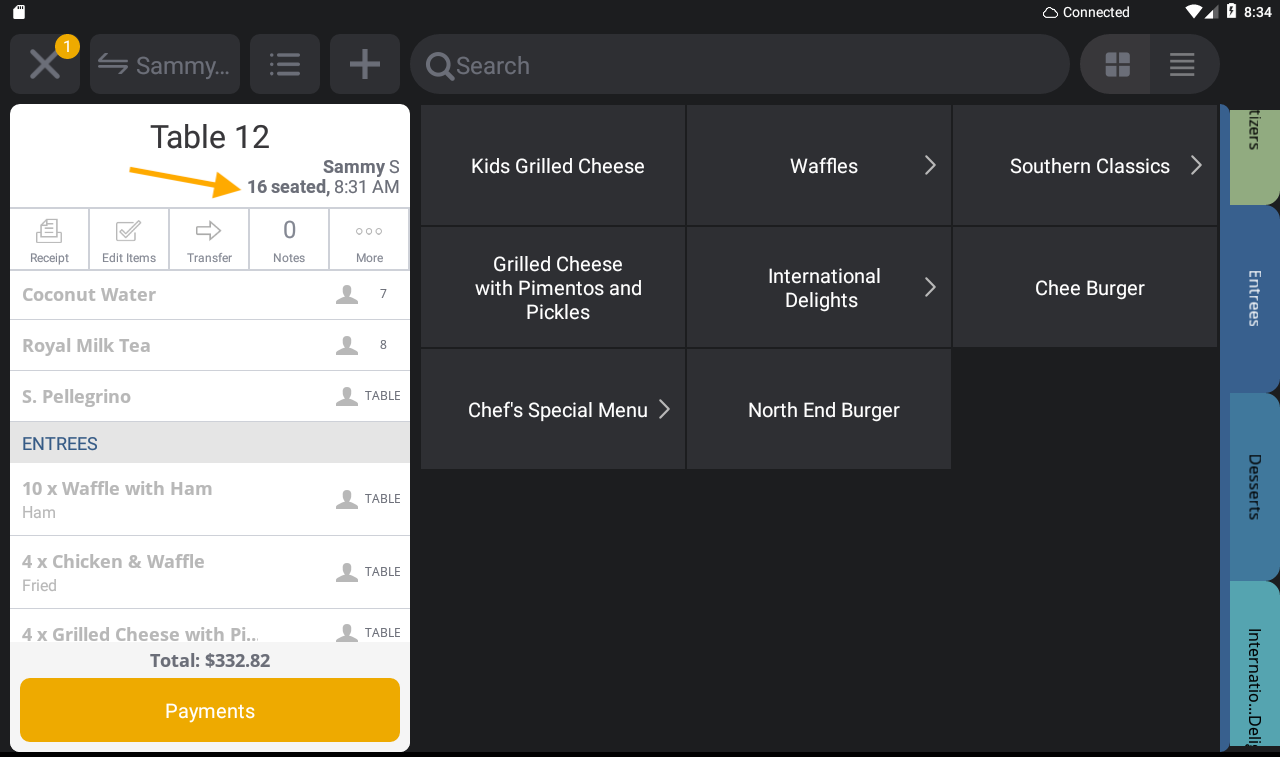
Task: Open the Receipt printing icon
Action: (49, 239)
